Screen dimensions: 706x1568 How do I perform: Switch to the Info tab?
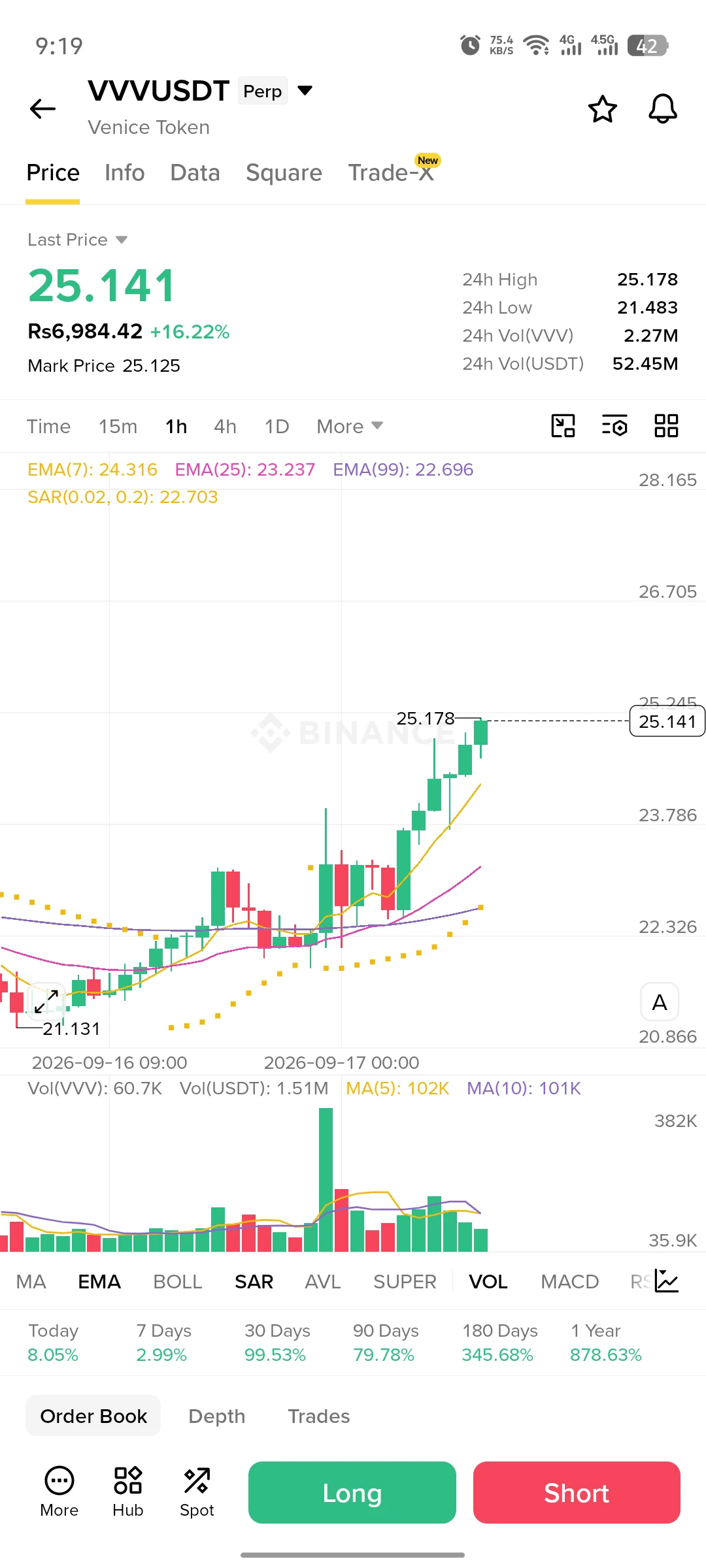coord(125,172)
